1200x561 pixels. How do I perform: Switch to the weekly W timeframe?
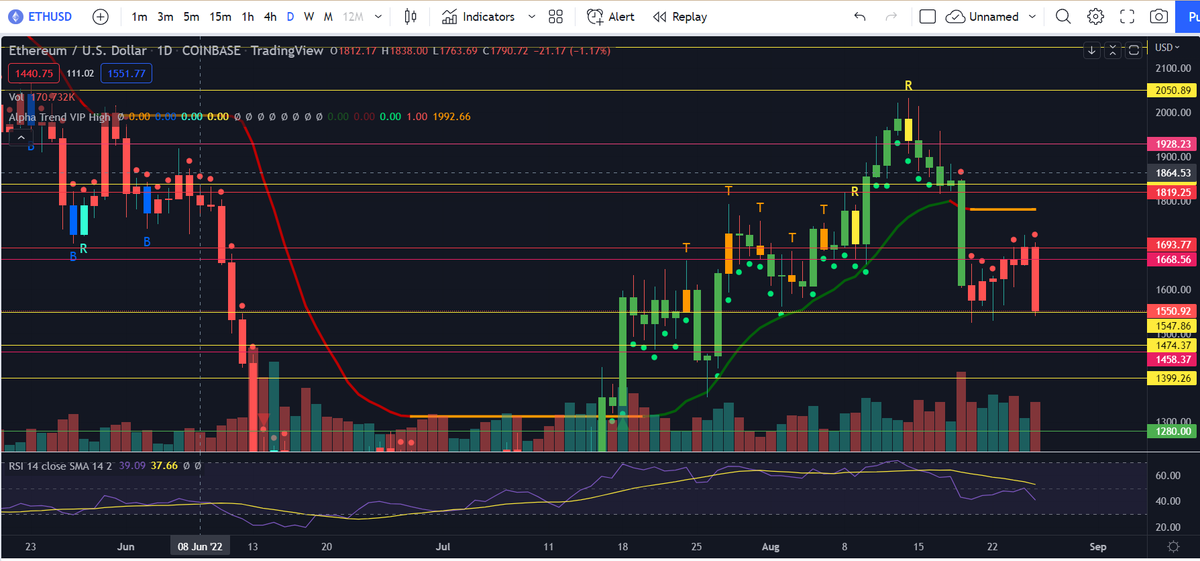pos(309,17)
